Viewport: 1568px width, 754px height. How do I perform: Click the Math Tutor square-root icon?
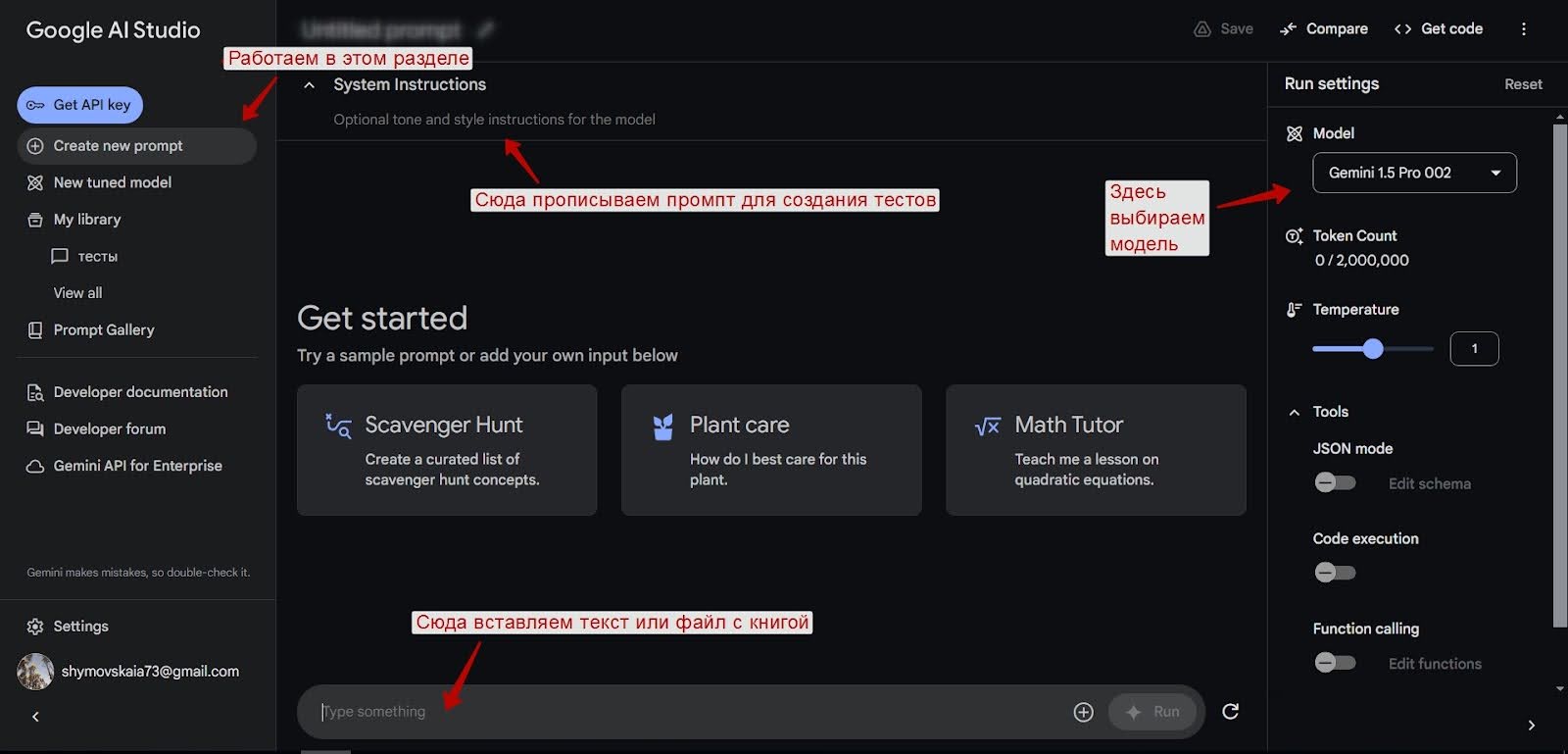(x=988, y=427)
